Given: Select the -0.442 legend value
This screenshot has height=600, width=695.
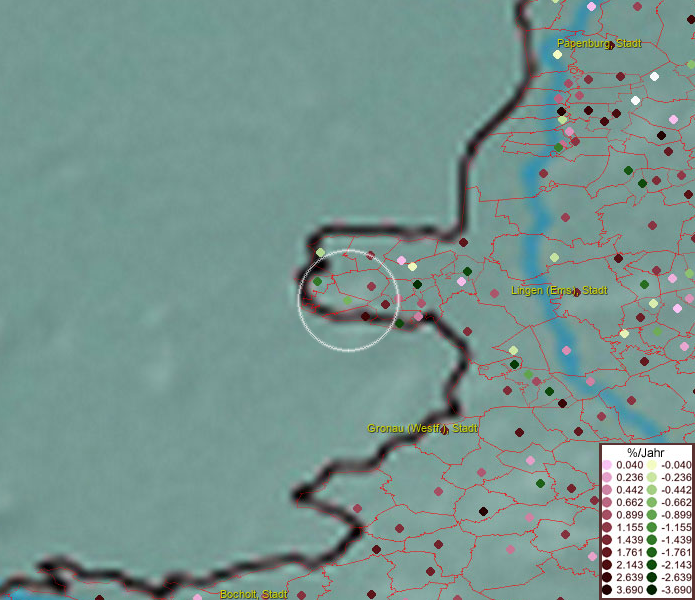Looking at the screenshot, I should [676, 490].
